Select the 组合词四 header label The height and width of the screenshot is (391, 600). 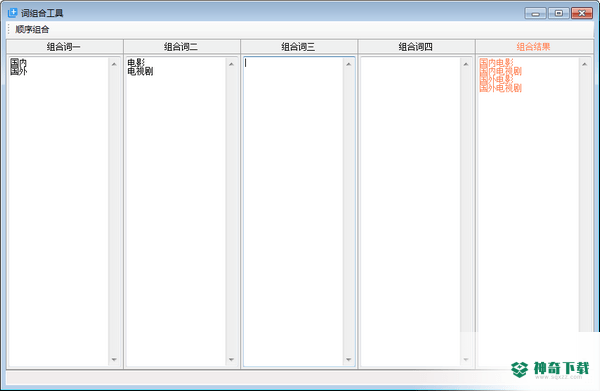pos(416,47)
